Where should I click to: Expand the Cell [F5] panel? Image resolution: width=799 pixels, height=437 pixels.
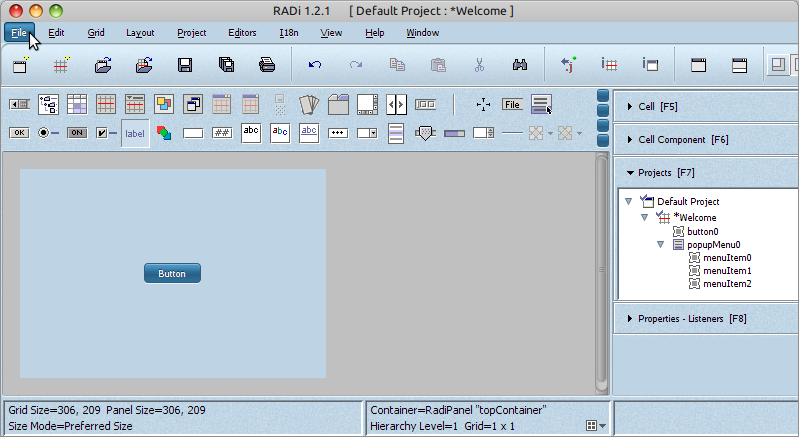click(x=630, y=106)
